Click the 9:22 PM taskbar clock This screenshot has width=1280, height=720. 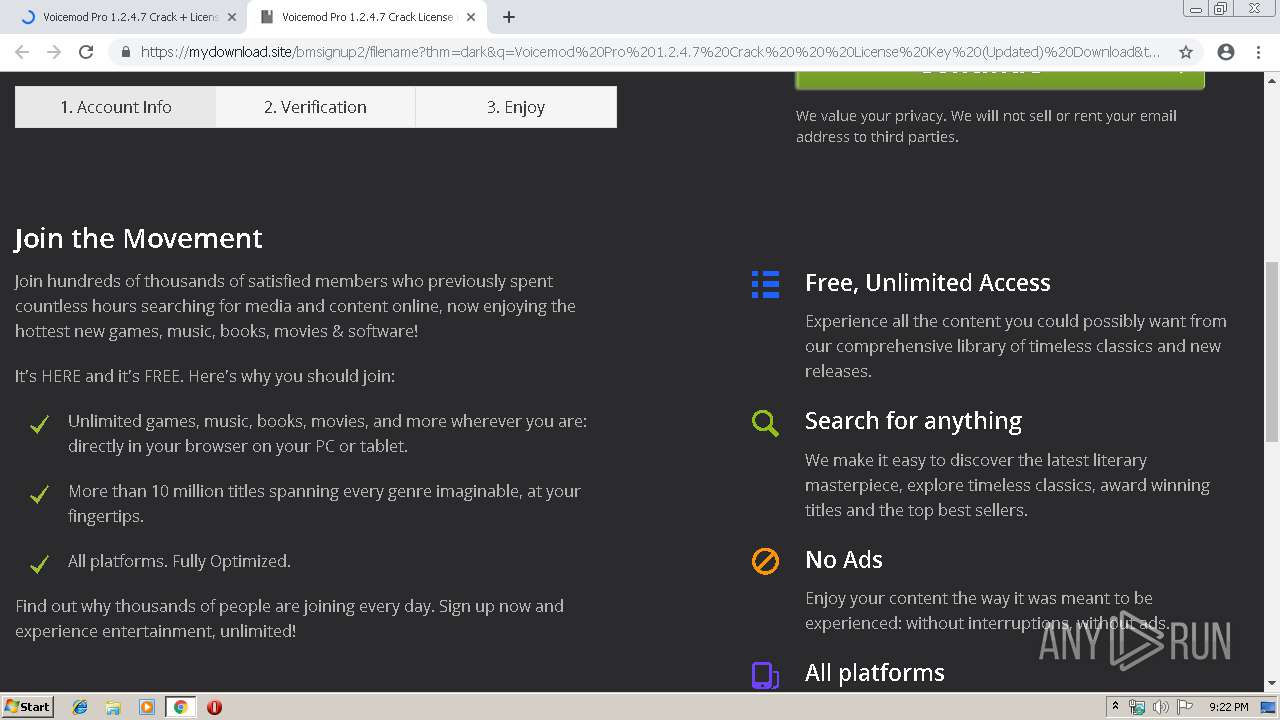pyautogui.click(x=1228, y=707)
